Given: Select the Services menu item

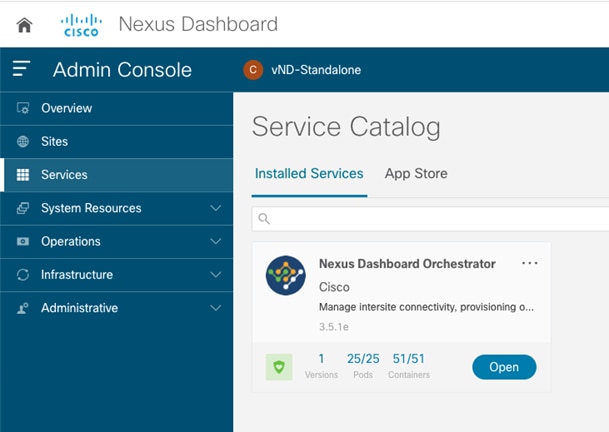Looking at the screenshot, I should point(117,175).
